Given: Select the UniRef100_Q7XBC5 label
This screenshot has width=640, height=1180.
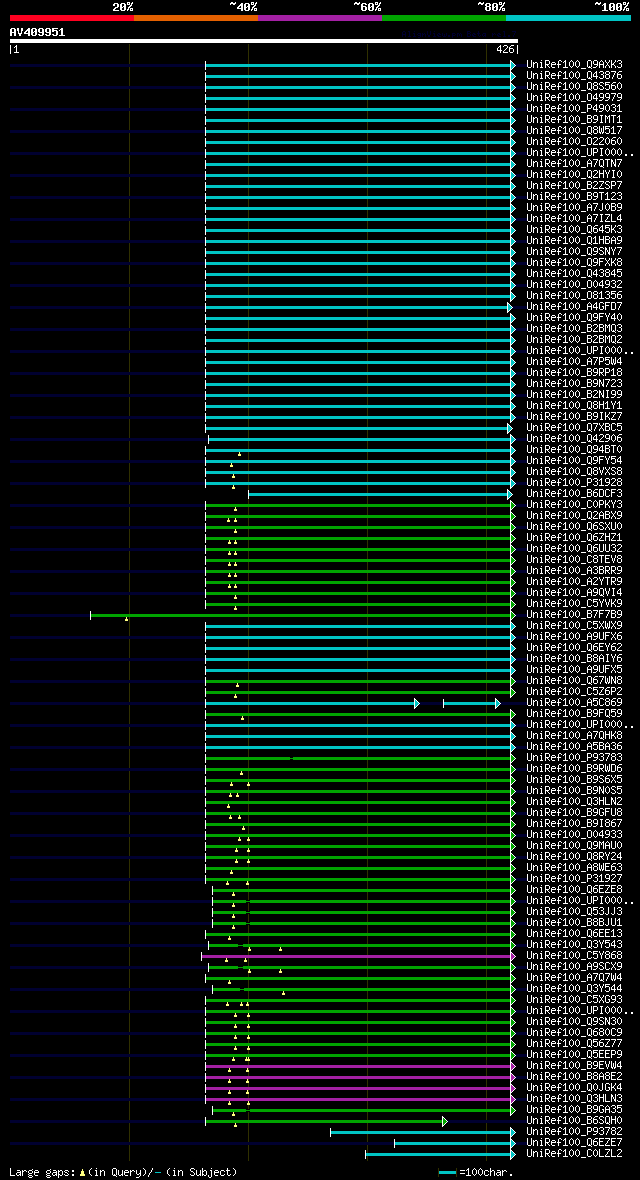Looking at the screenshot, I should pos(574,427).
